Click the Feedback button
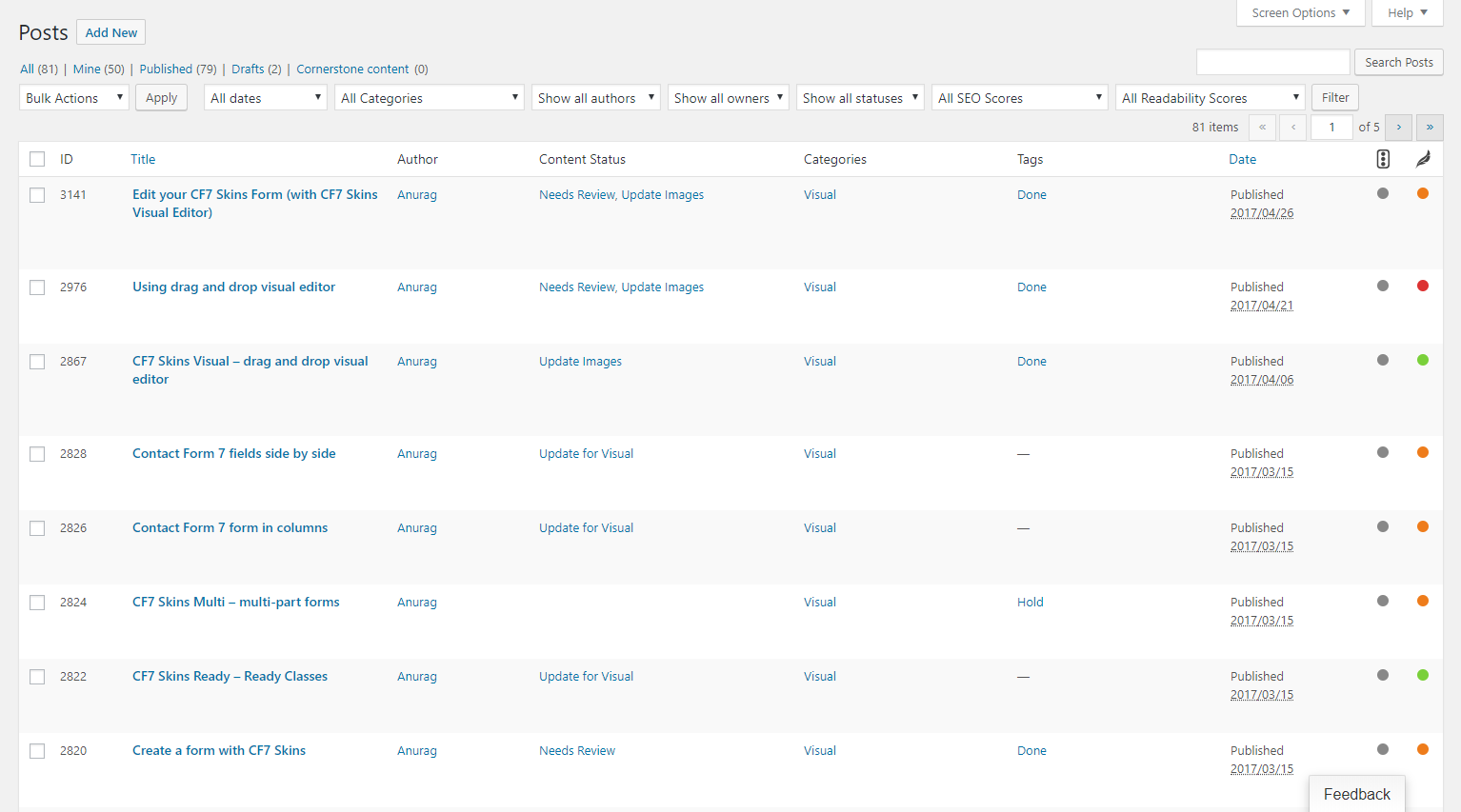 point(1356,794)
